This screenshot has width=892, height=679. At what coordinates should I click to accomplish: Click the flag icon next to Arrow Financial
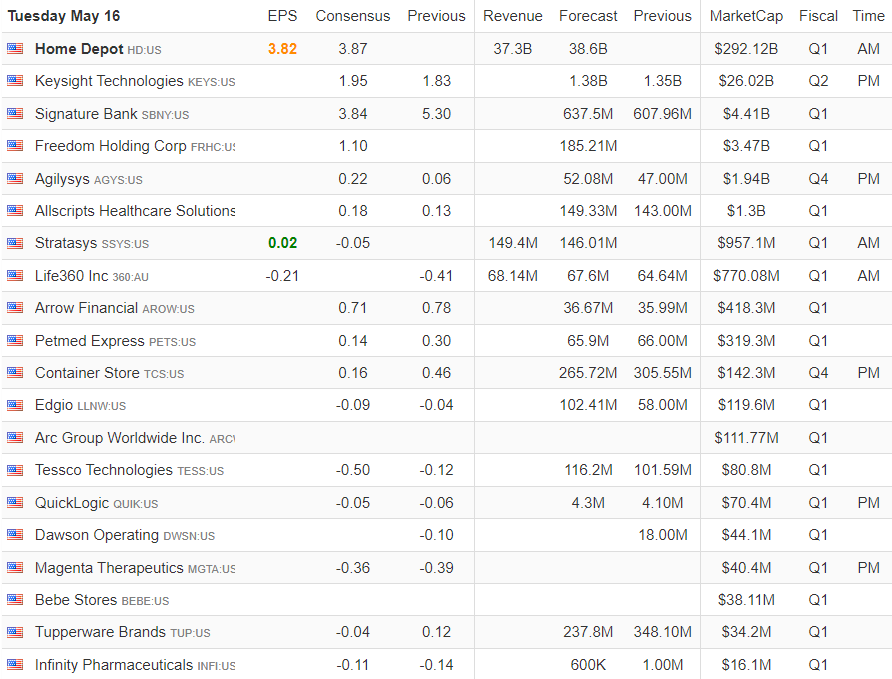(15, 308)
